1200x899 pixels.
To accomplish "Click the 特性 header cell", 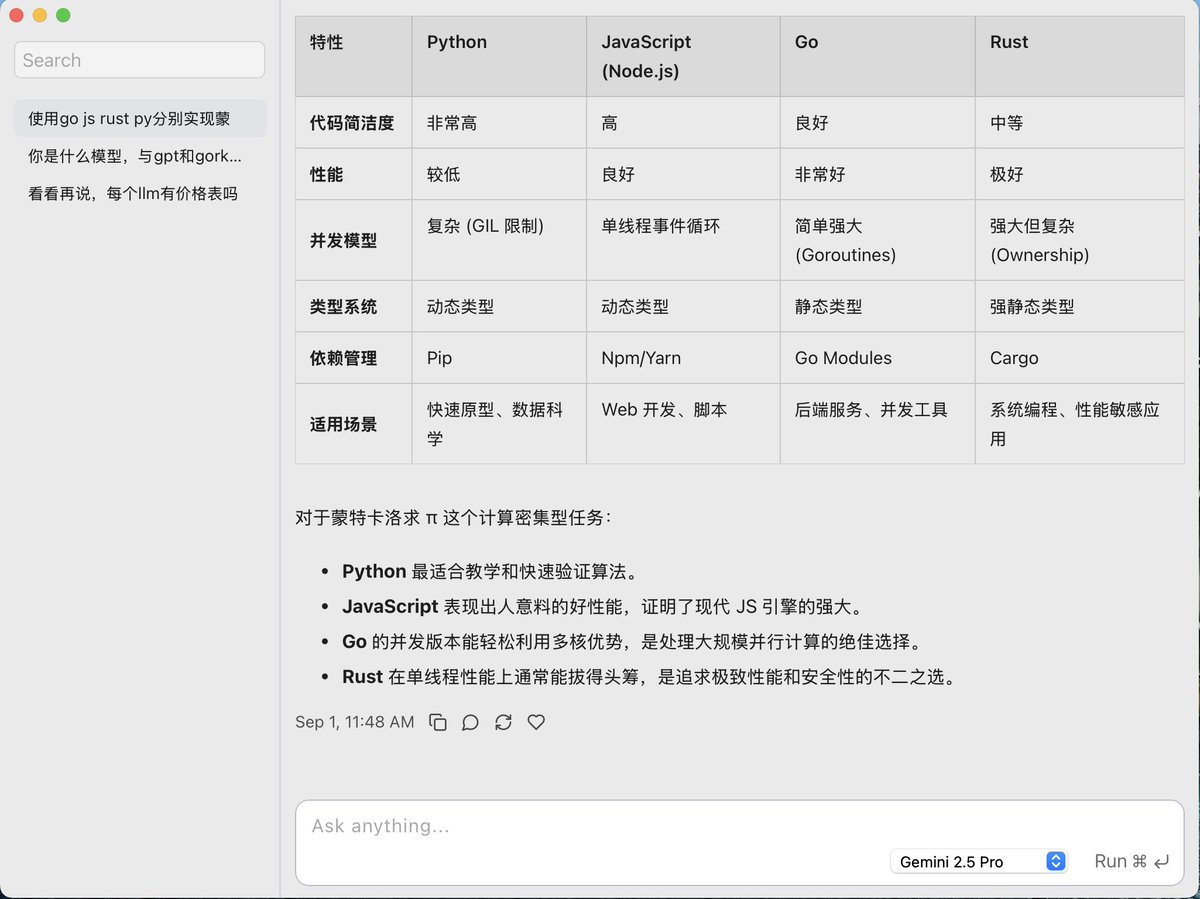I will click(354, 56).
